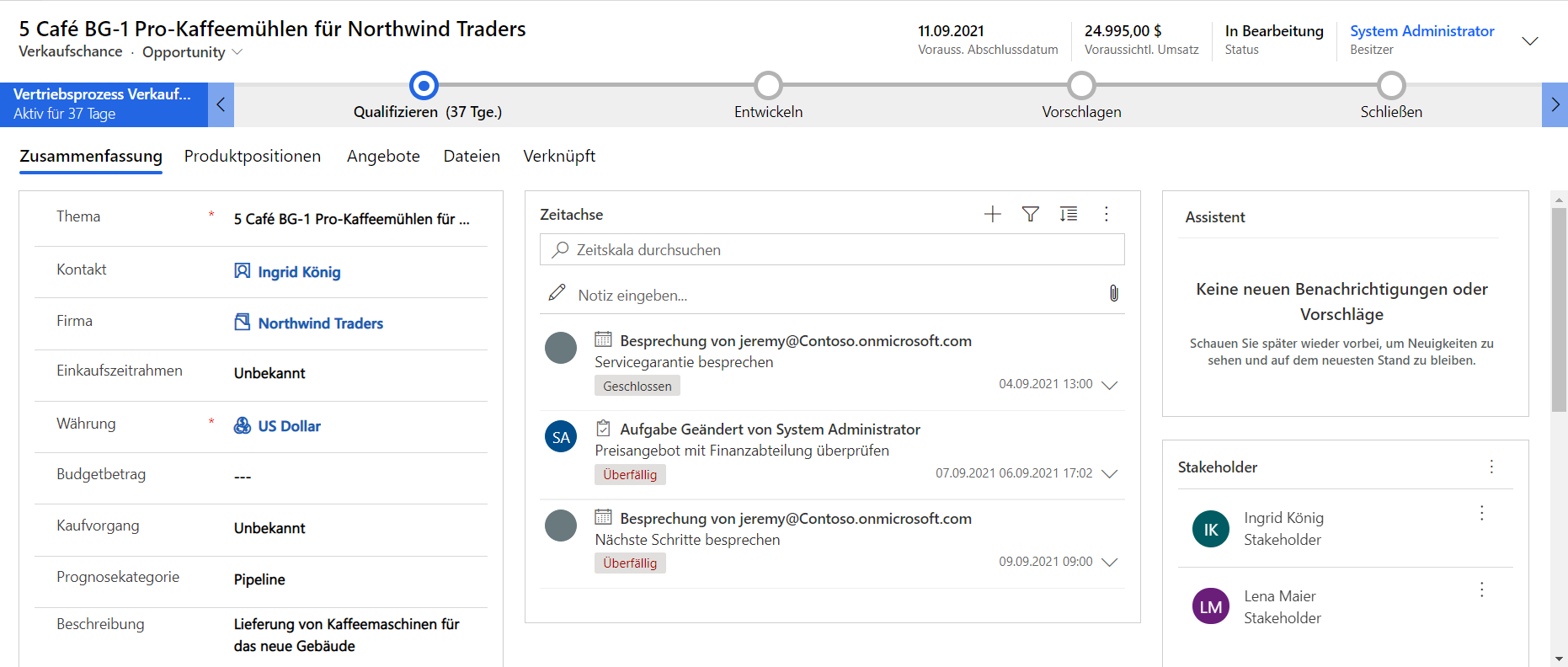Click the LM avatar of Lena Maier
Screen dimensions: 1568x667
pyautogui.click(x=1211, y=606)
